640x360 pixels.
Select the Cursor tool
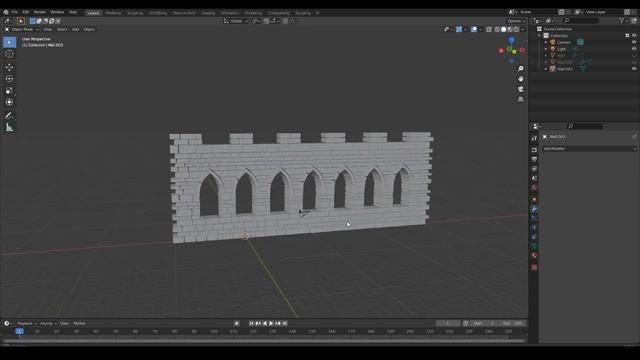(x=9, y=54)
